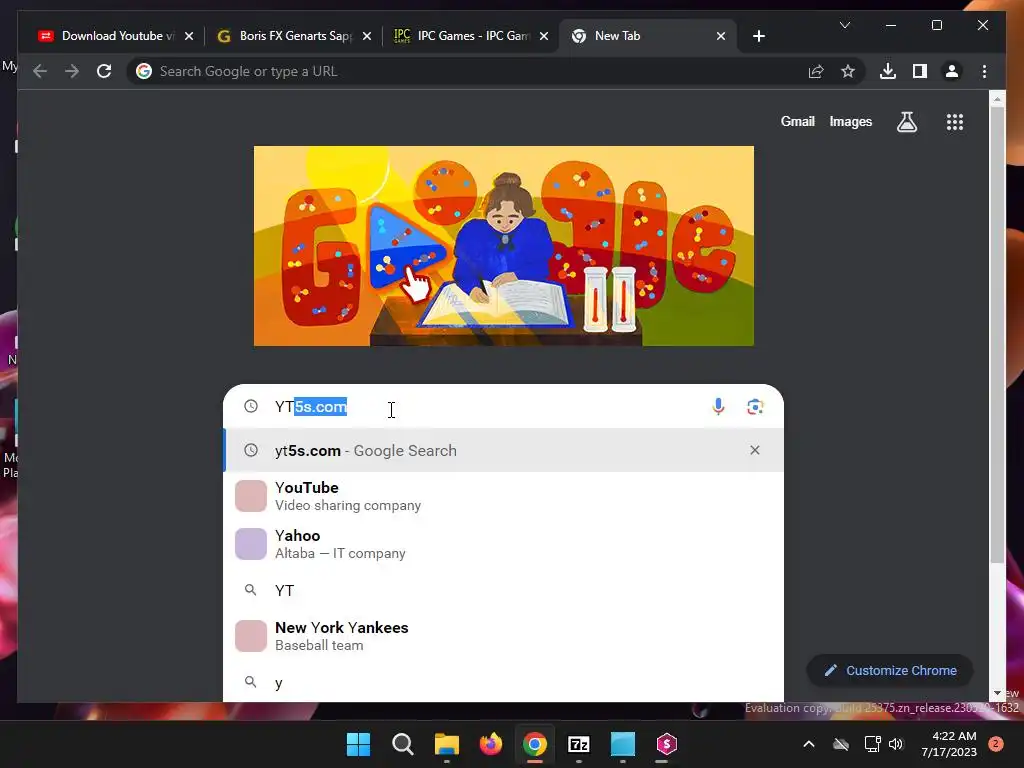The width and height of the screenshot is (1024, 768).
Task: Open the pink S hexagon taskbar app
Action: (666, 744)
